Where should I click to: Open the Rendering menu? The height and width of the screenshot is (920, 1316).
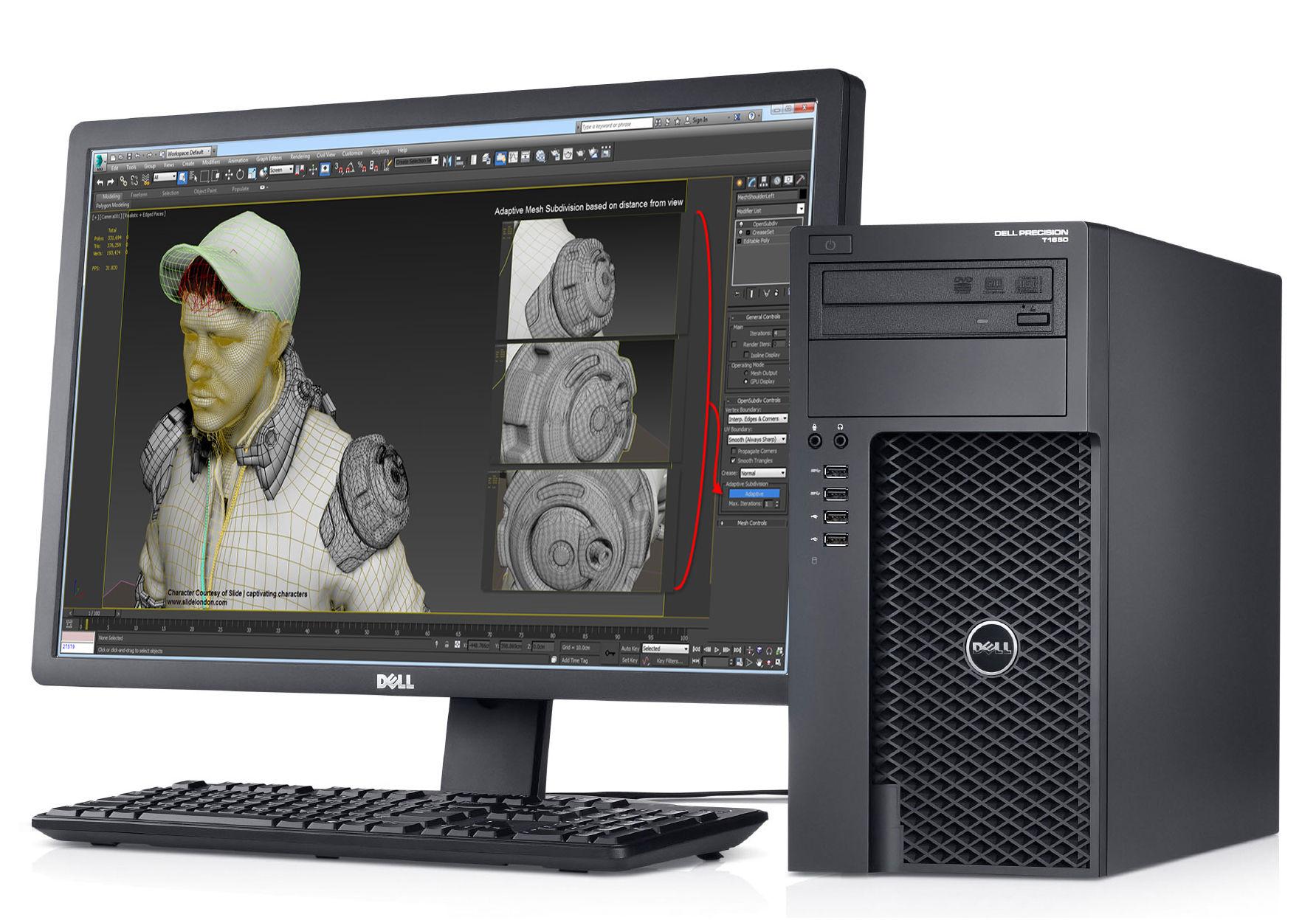coord(300,156)
